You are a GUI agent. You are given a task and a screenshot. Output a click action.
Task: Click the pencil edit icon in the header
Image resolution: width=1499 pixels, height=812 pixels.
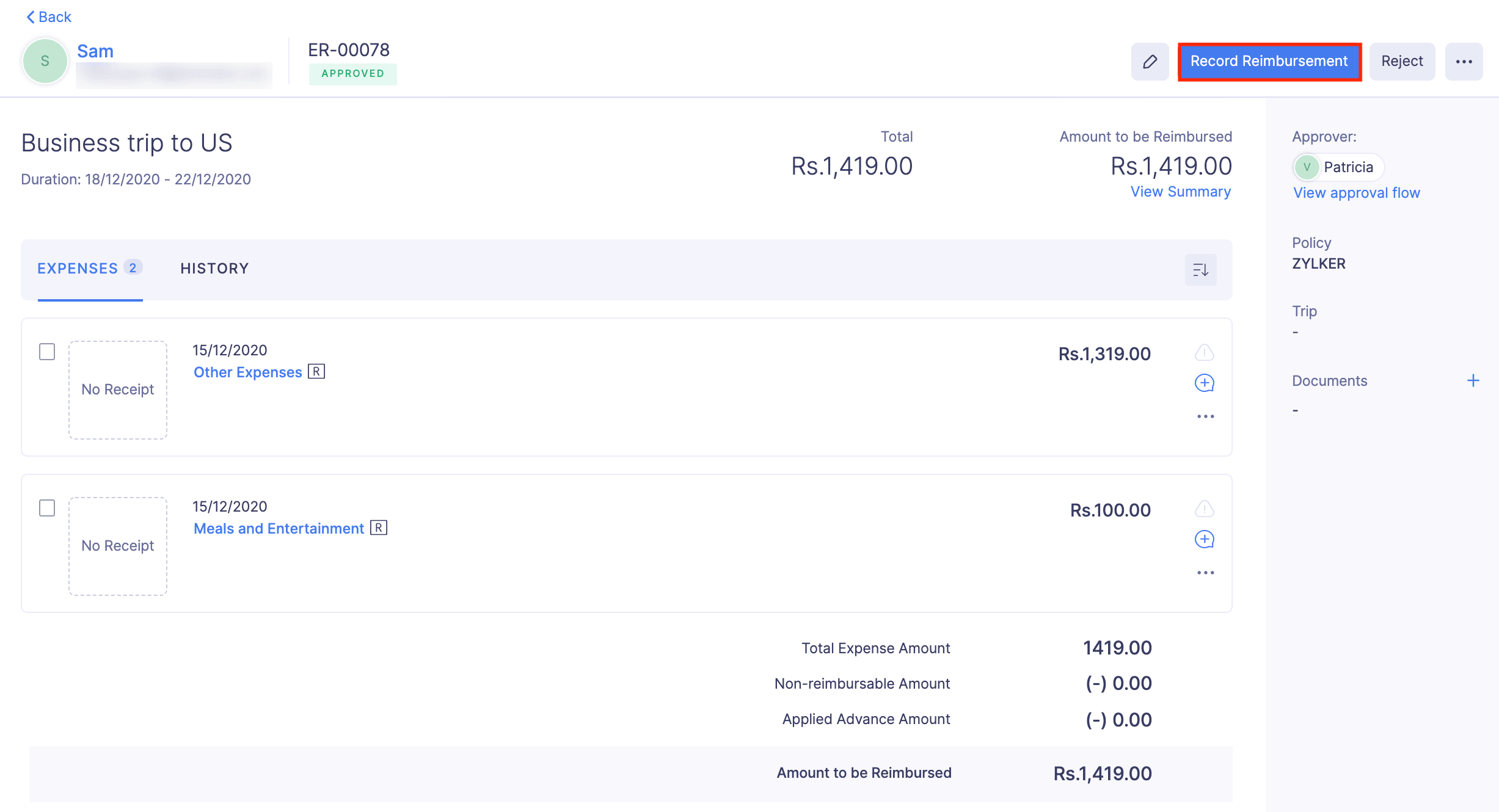point(1150,61)
